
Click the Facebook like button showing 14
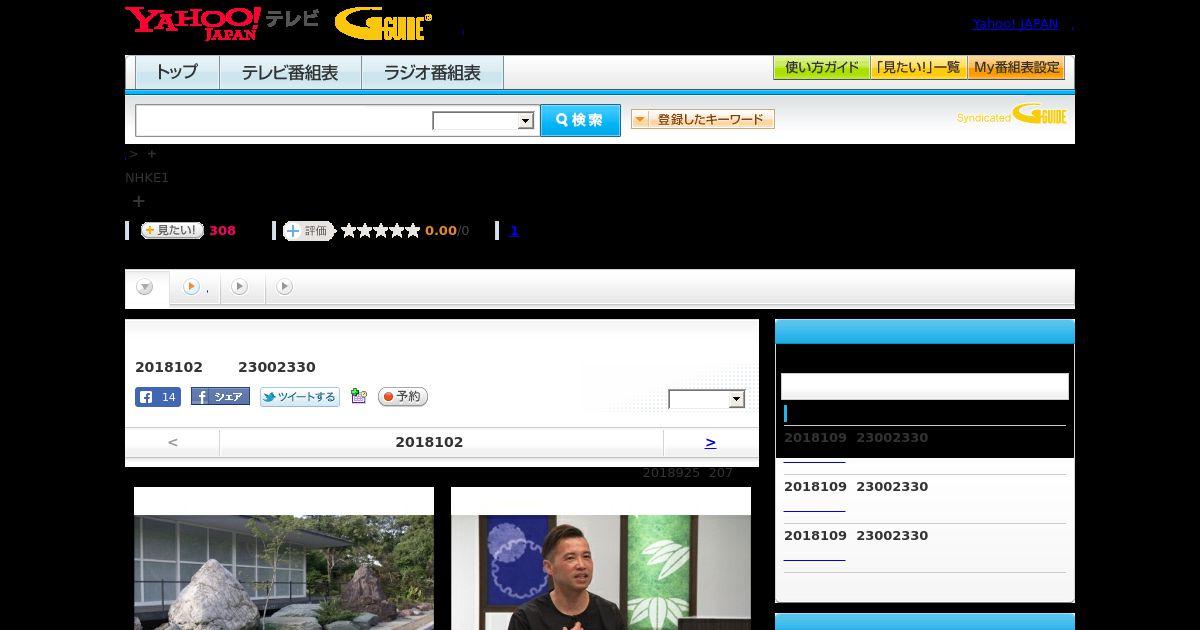click(x=158, y=397)
